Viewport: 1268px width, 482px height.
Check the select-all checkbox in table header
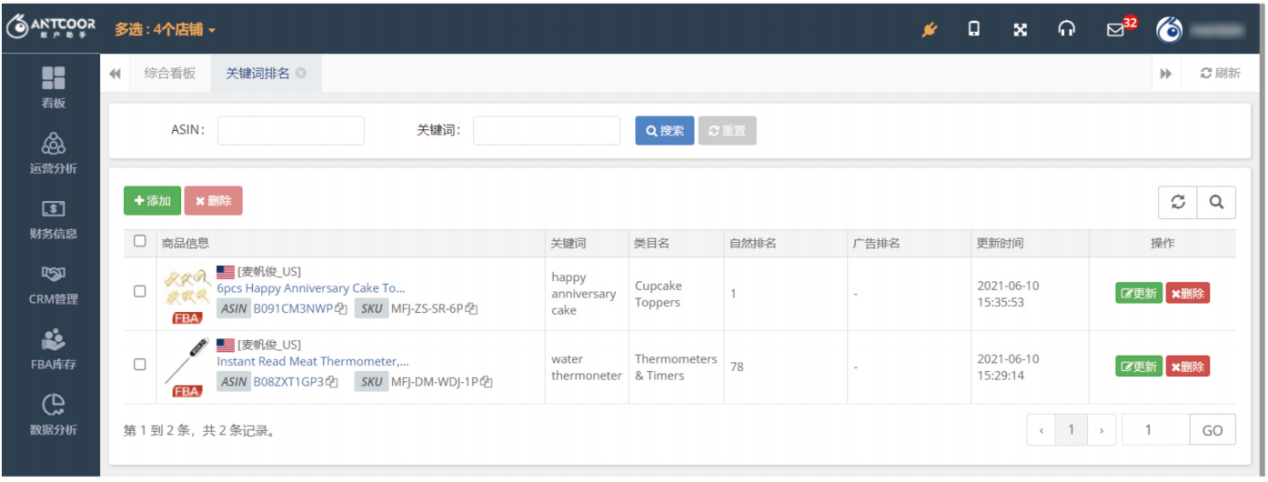pos(140,242)
